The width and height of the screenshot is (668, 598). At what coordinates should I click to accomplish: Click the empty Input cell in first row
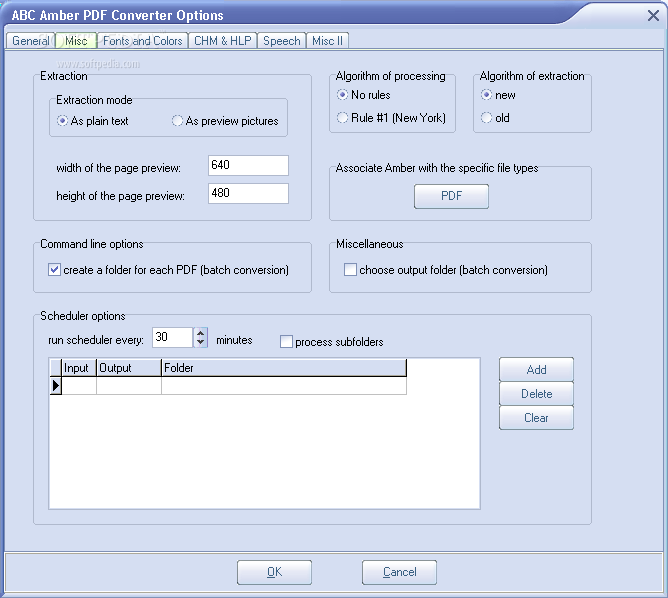click(x=79, y=386)
